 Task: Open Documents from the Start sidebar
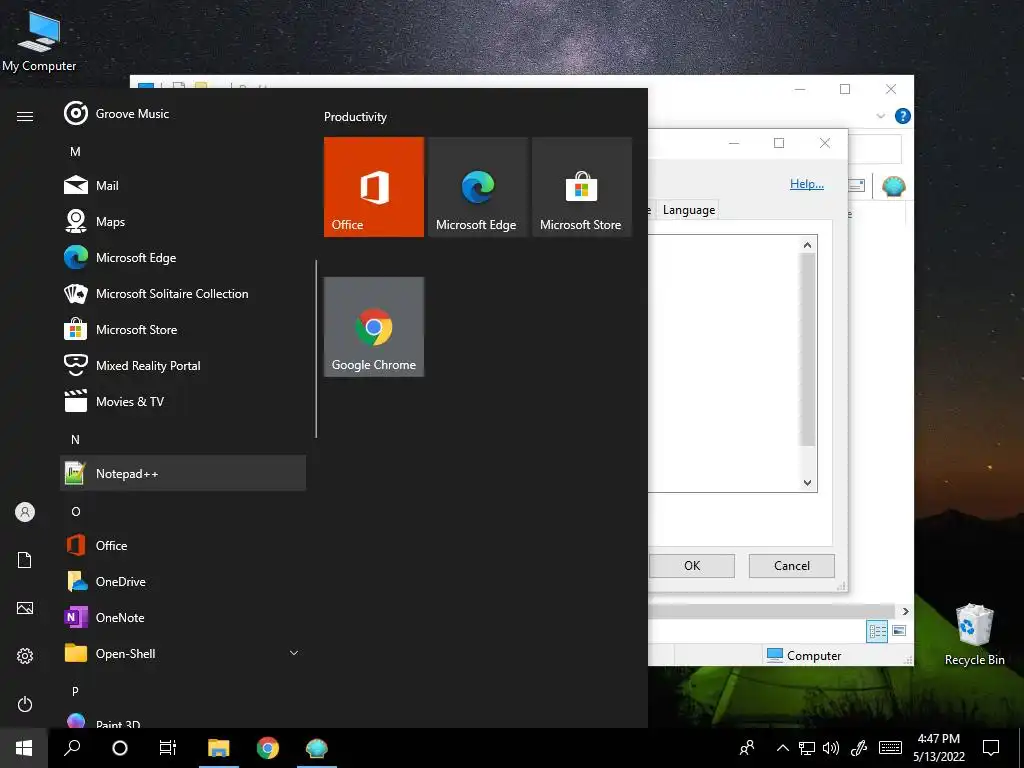(x=25, y=560)
